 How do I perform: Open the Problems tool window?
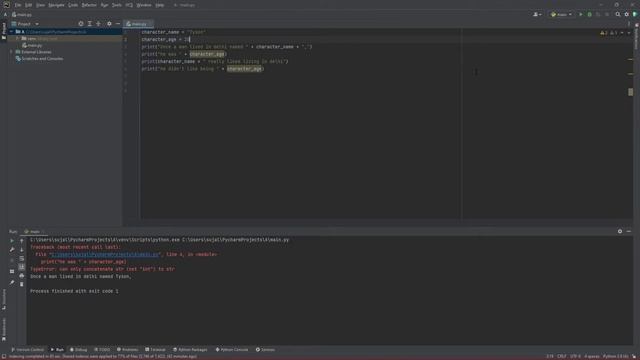[128, 349]
